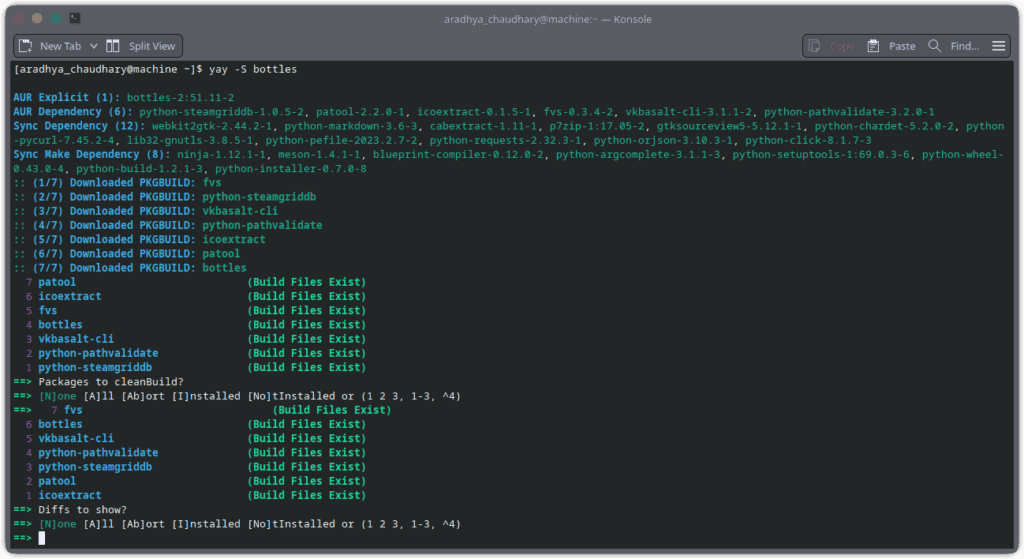This screenshot has height=559, width=1024.
Task: Click '1 icoextract' in diffs list
Action: [63, 496]
